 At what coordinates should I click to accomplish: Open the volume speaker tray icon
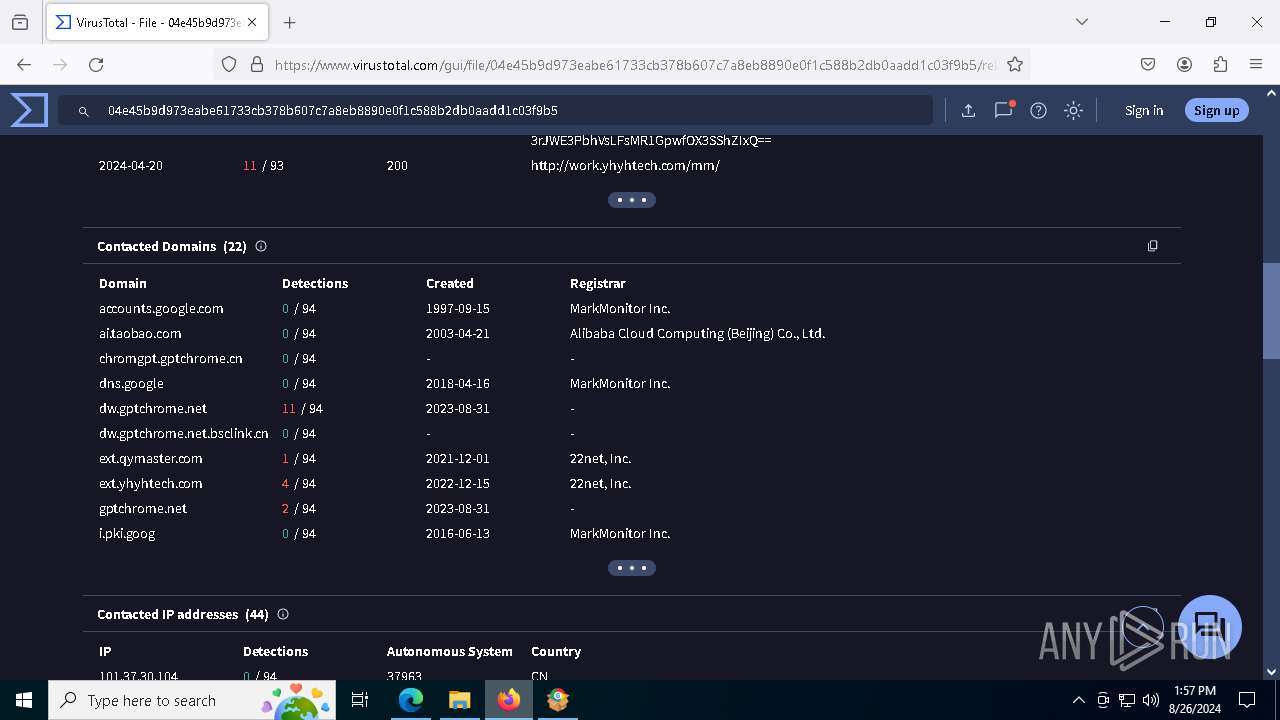(x=1151, y=700)
